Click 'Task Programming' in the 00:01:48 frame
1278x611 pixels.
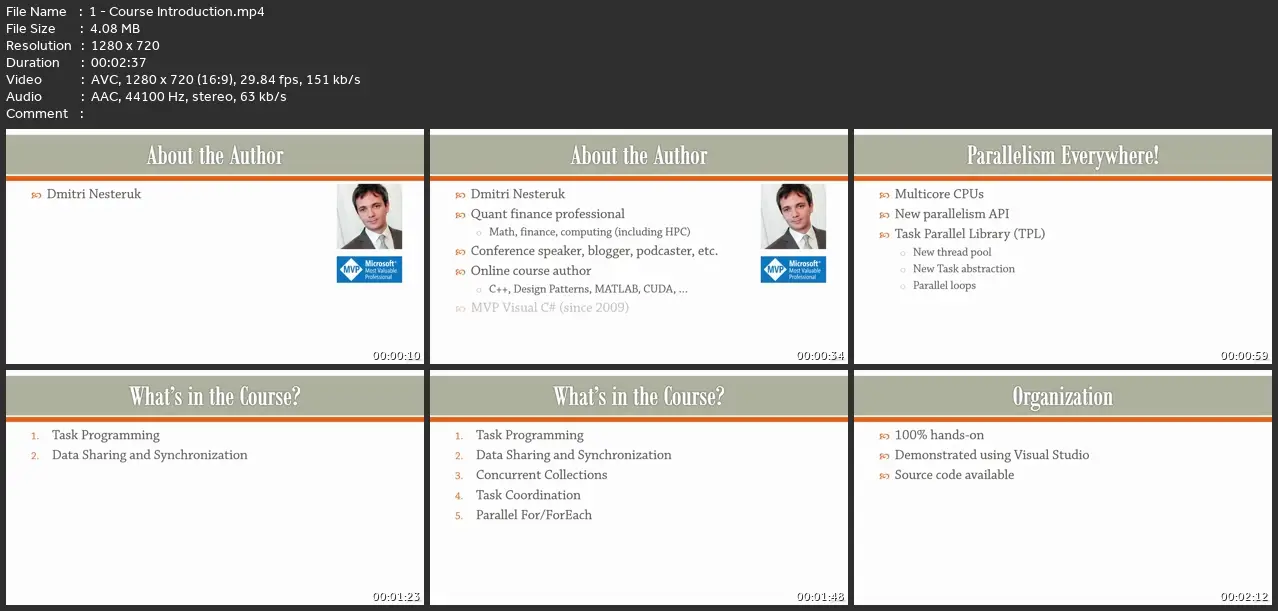[530, 435]
